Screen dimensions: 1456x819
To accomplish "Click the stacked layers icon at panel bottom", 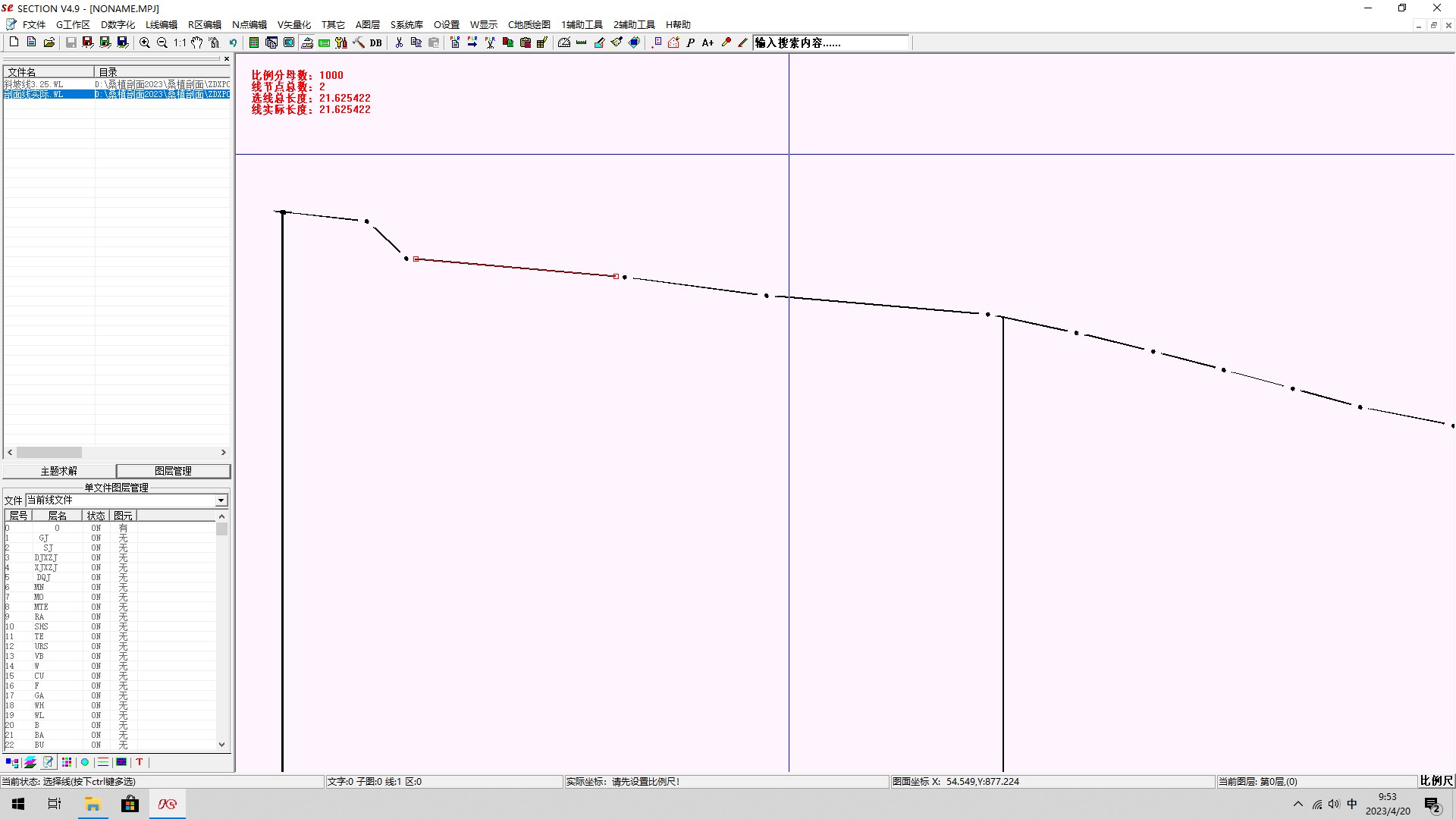I will 30,762.
